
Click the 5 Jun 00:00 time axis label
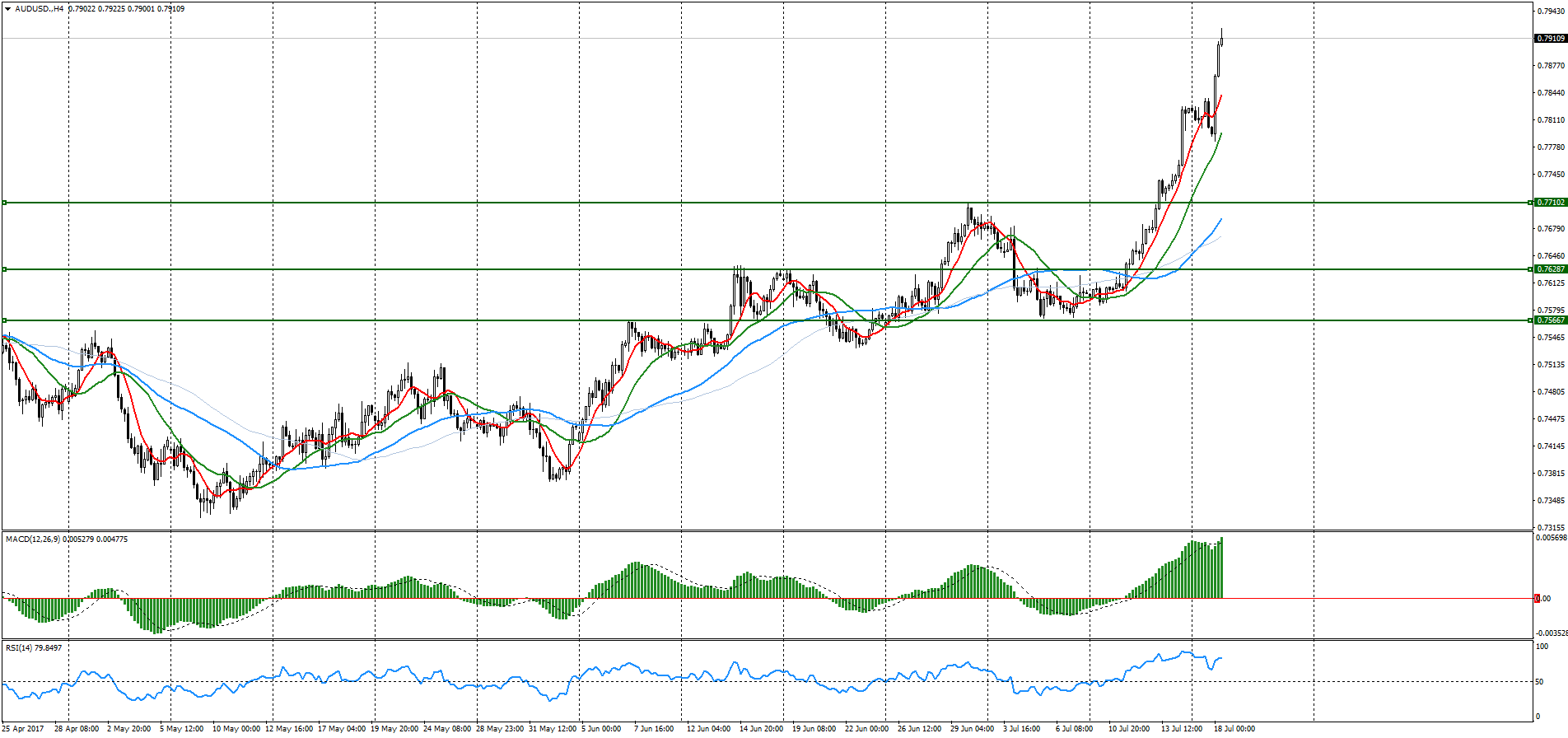600,729
